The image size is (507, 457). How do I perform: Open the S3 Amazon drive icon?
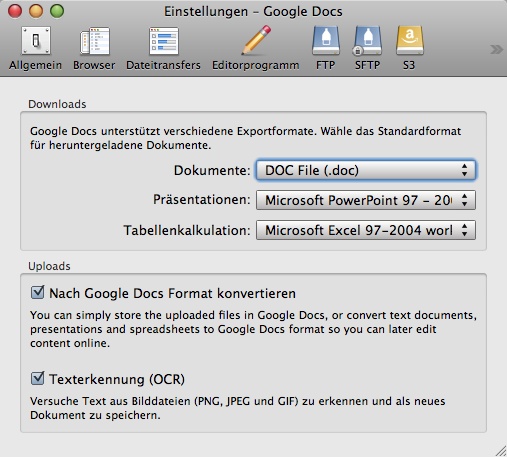click(409, 41)
